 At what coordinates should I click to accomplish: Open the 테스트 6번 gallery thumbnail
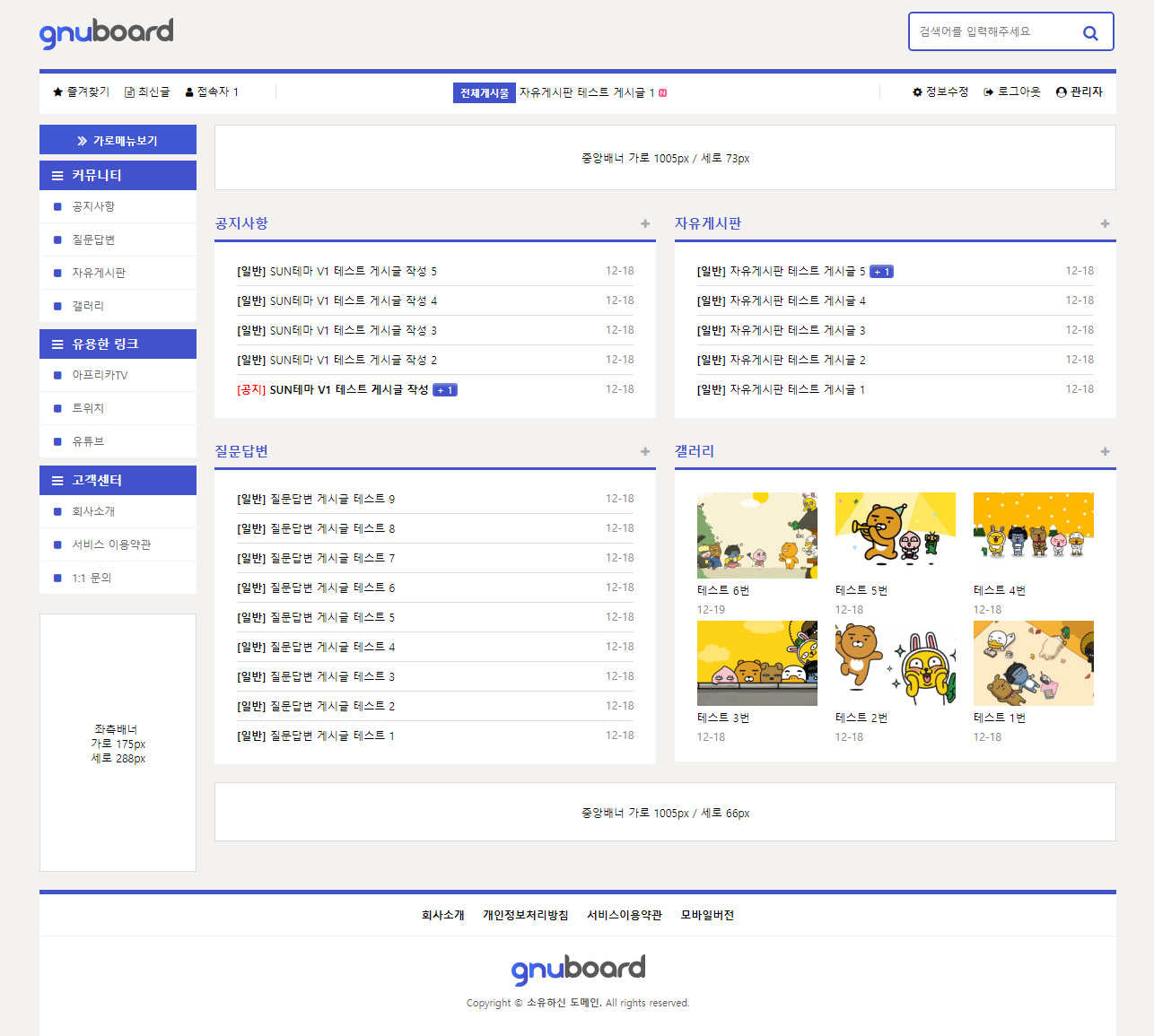tap(756, 535)
